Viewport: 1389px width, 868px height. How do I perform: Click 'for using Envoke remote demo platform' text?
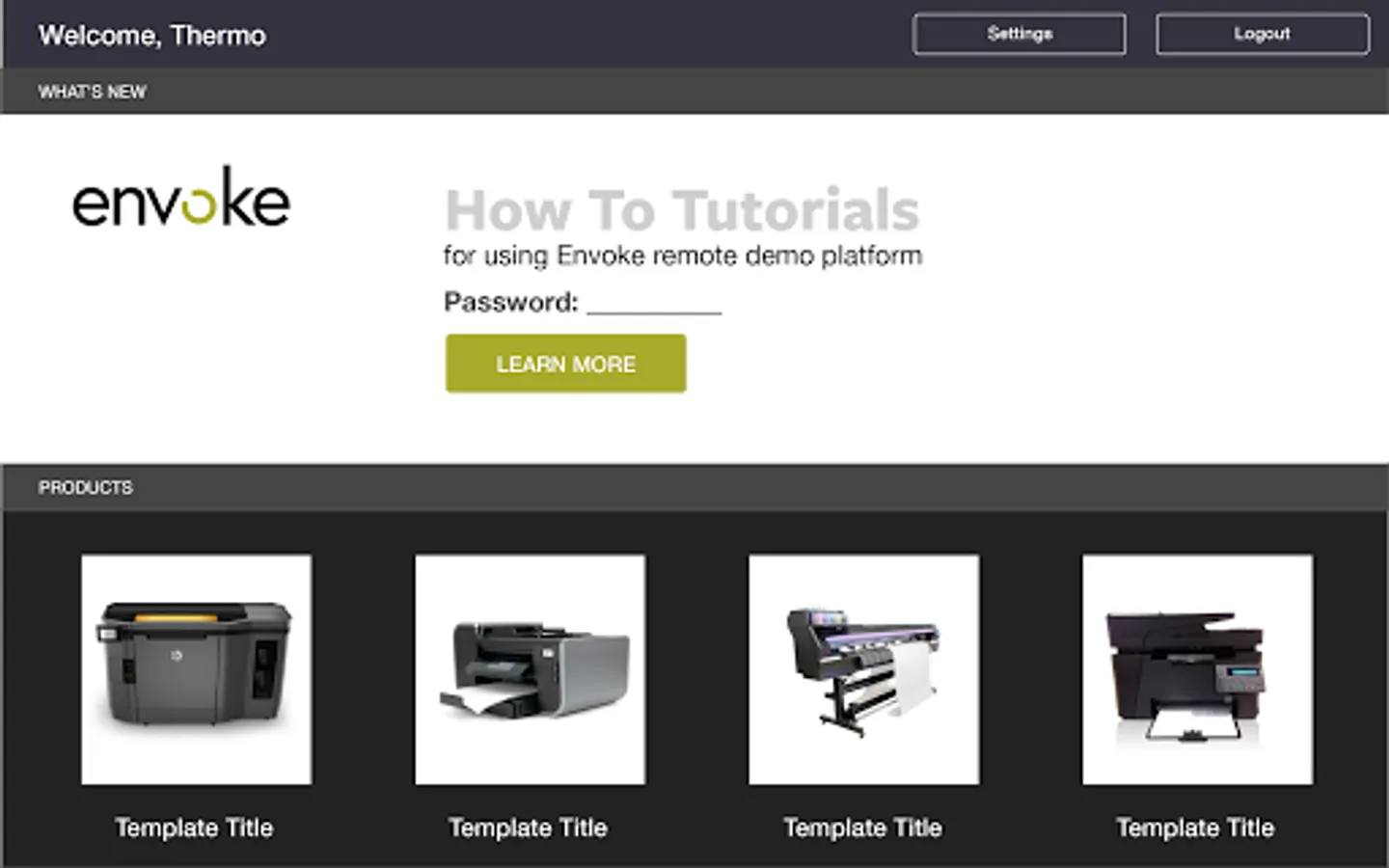[x=683, y=256]
